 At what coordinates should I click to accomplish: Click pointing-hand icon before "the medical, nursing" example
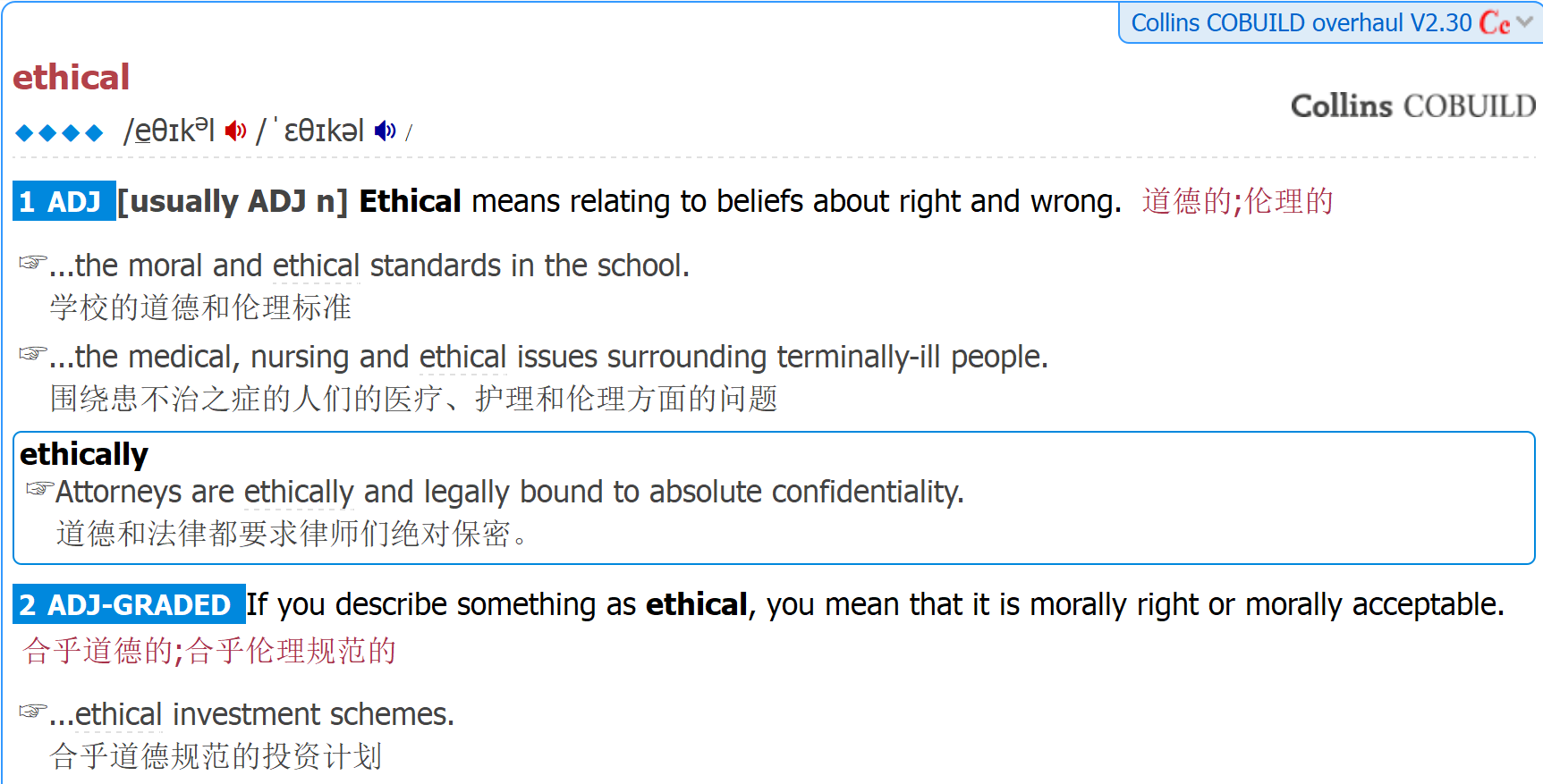32,353
